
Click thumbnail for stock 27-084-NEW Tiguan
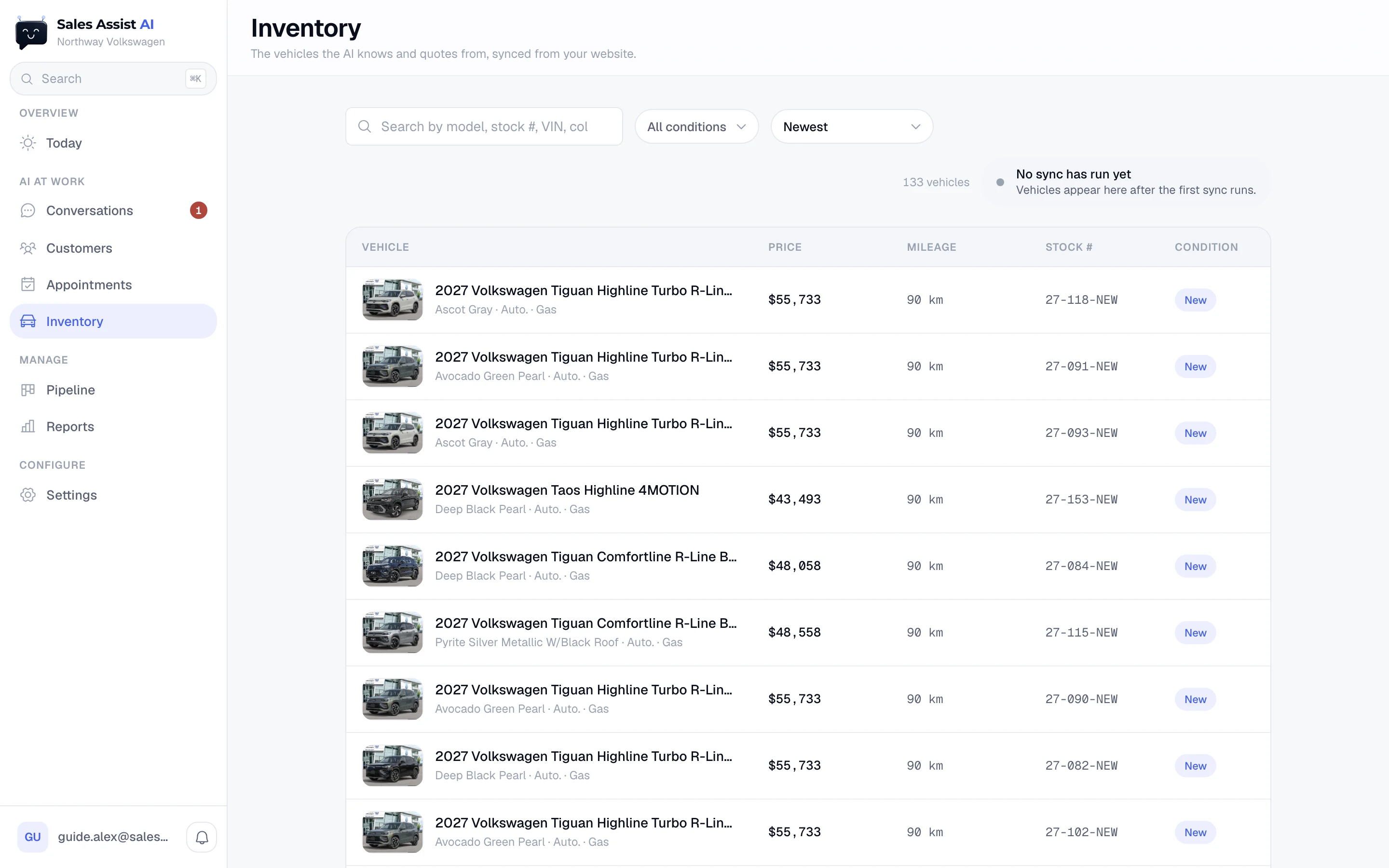pyautogui.click(x=393, y=566)
